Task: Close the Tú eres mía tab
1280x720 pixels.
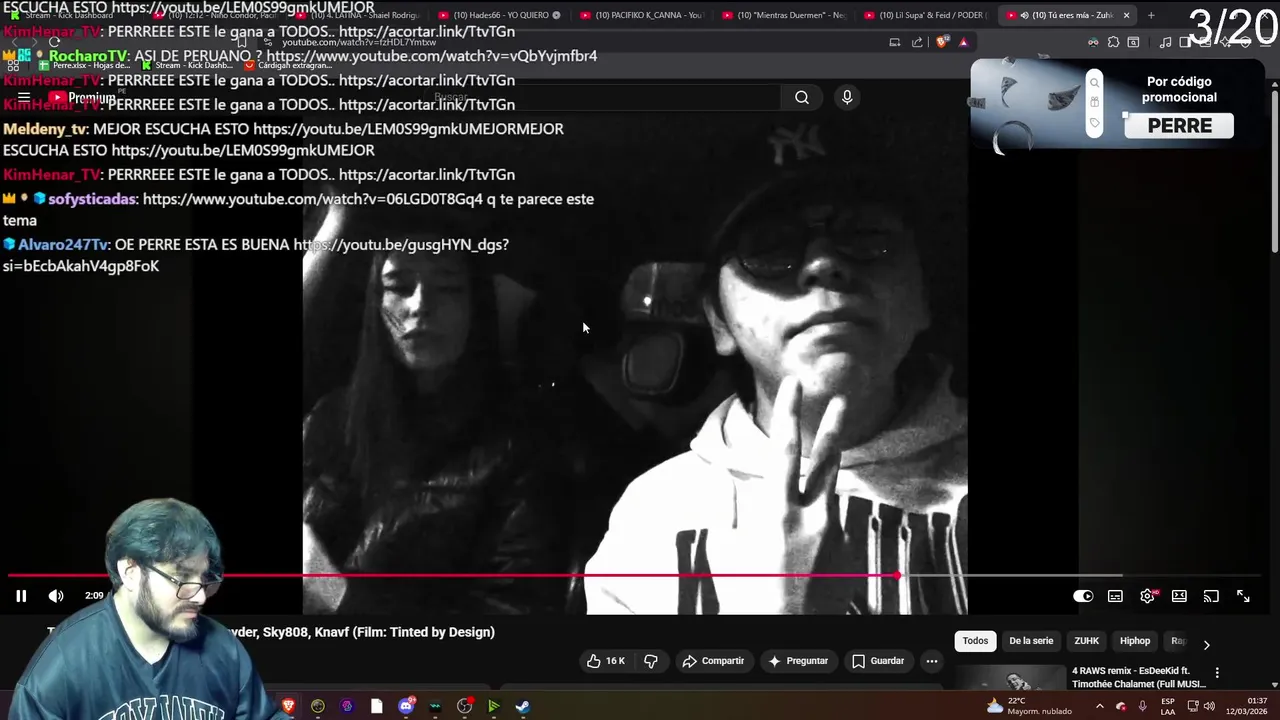Action: [x=1126, y=15]
